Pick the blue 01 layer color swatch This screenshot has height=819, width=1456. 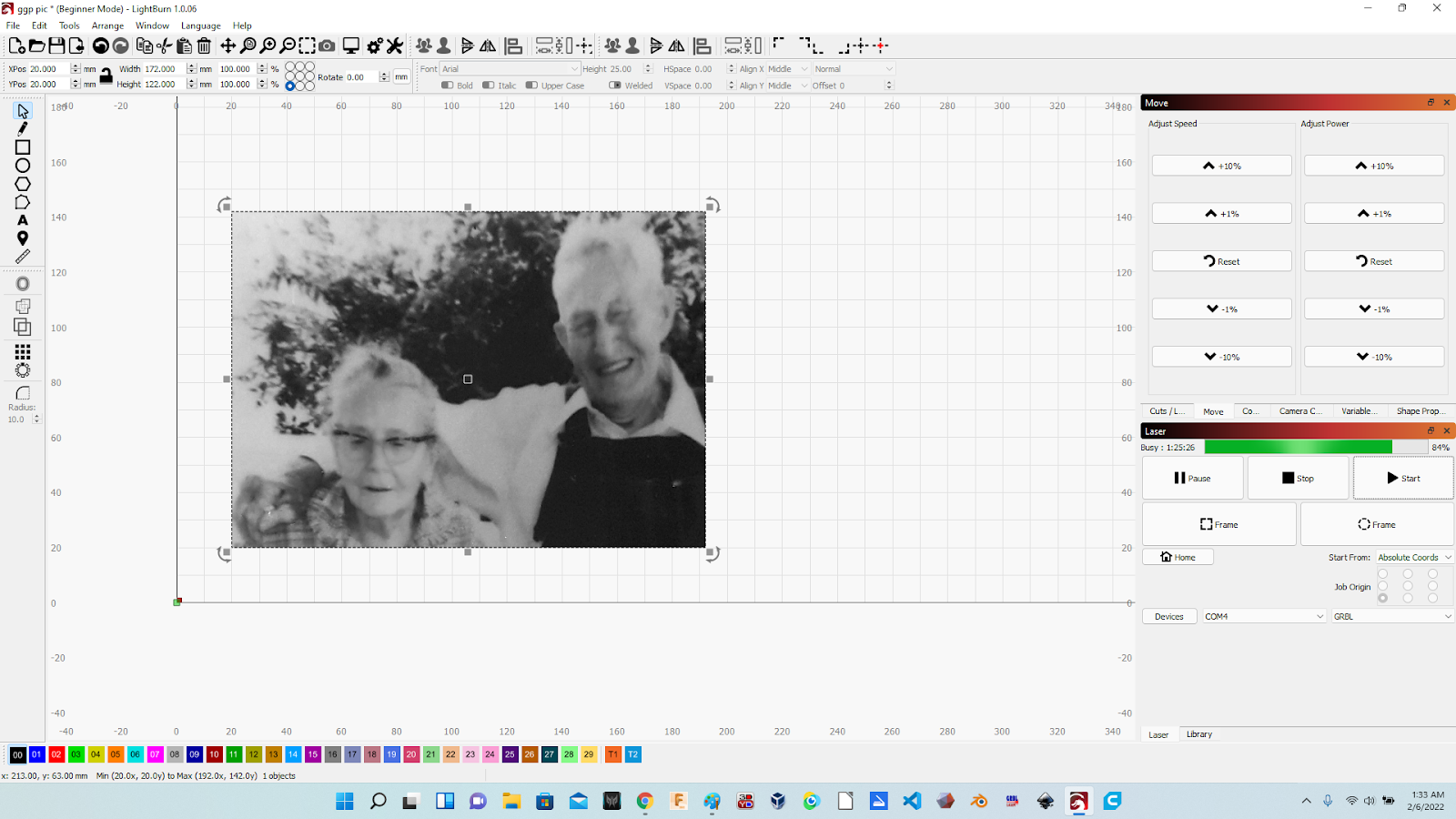click(36, 754)
